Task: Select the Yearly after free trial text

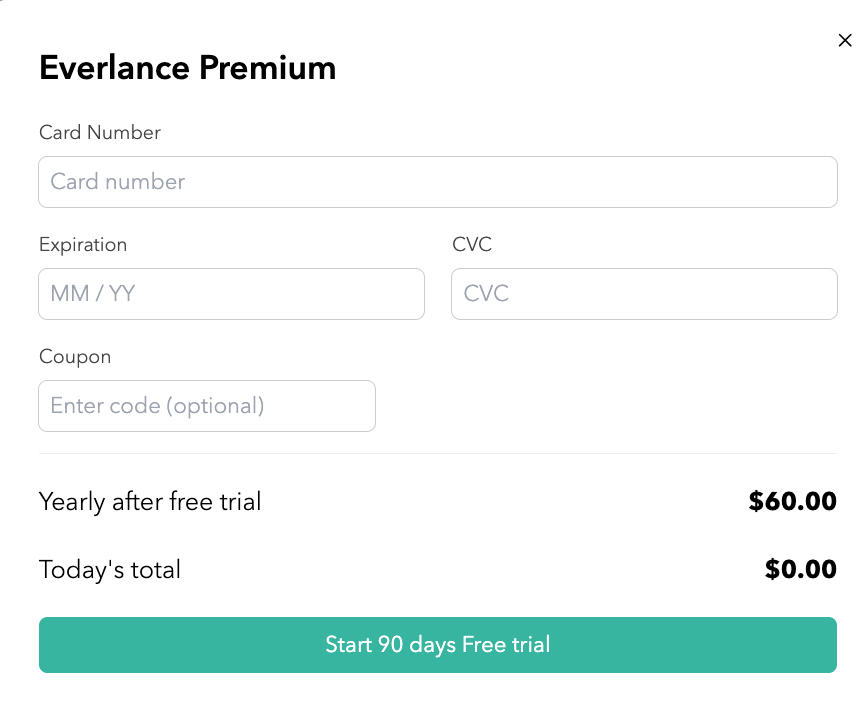Action: click(x=150, y=502)
